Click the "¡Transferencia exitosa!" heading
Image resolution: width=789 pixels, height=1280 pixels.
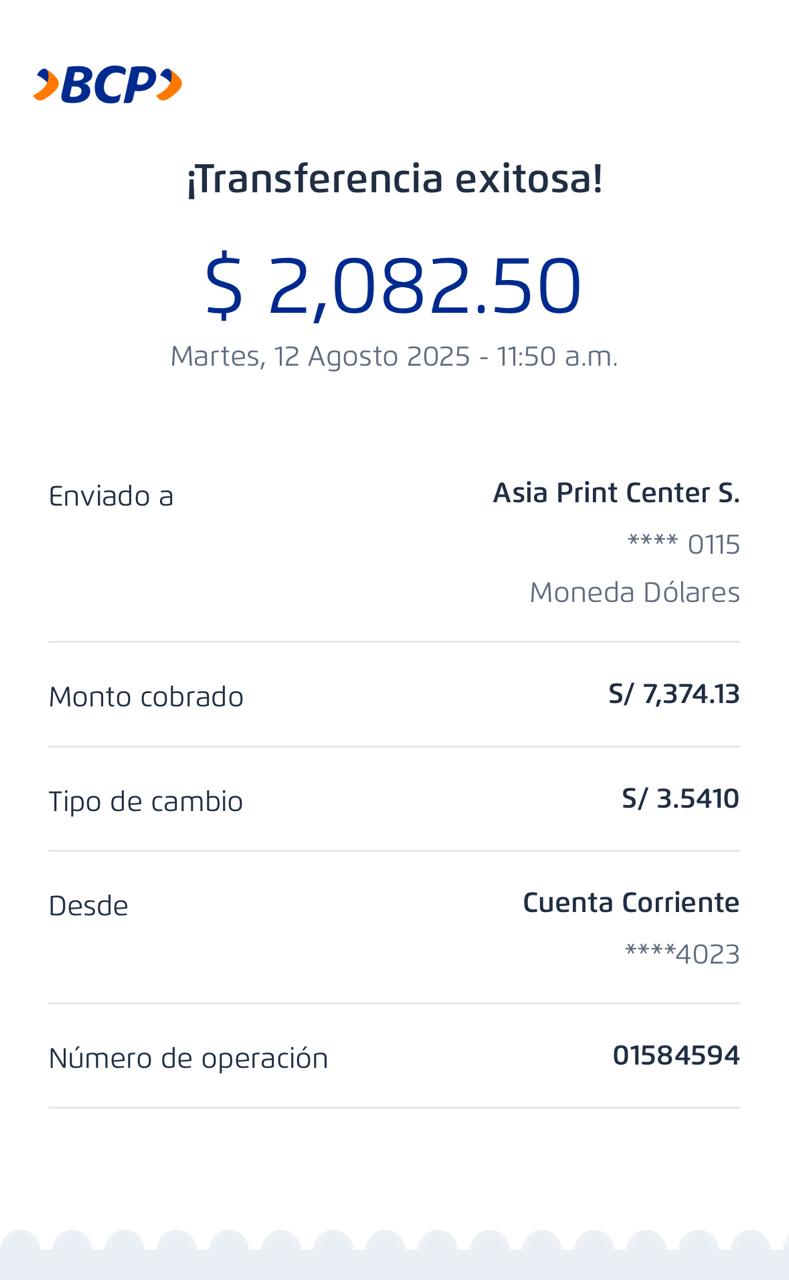[x=394, y=179]
